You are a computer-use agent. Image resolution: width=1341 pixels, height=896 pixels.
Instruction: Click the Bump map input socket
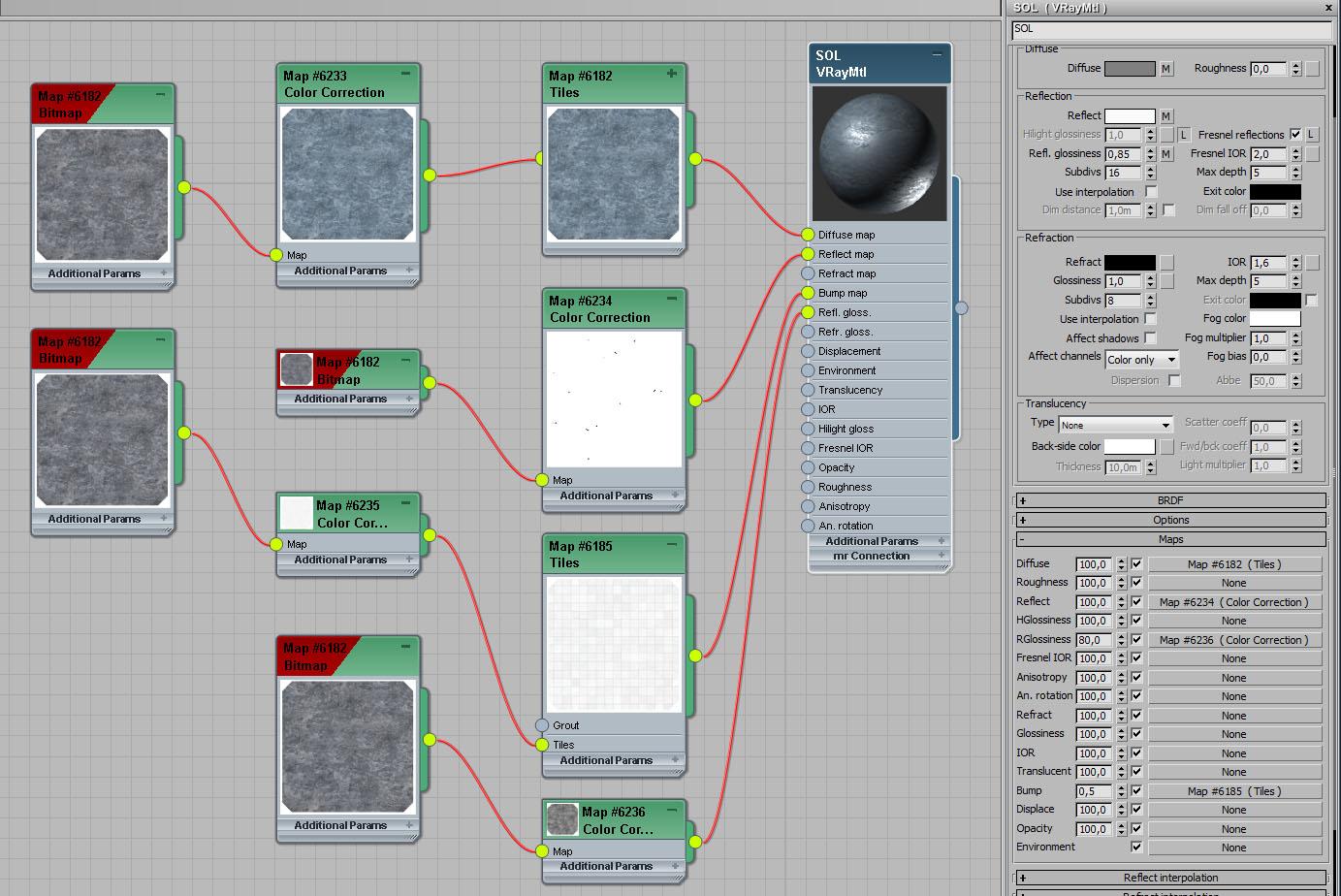(x=808, y=293)
